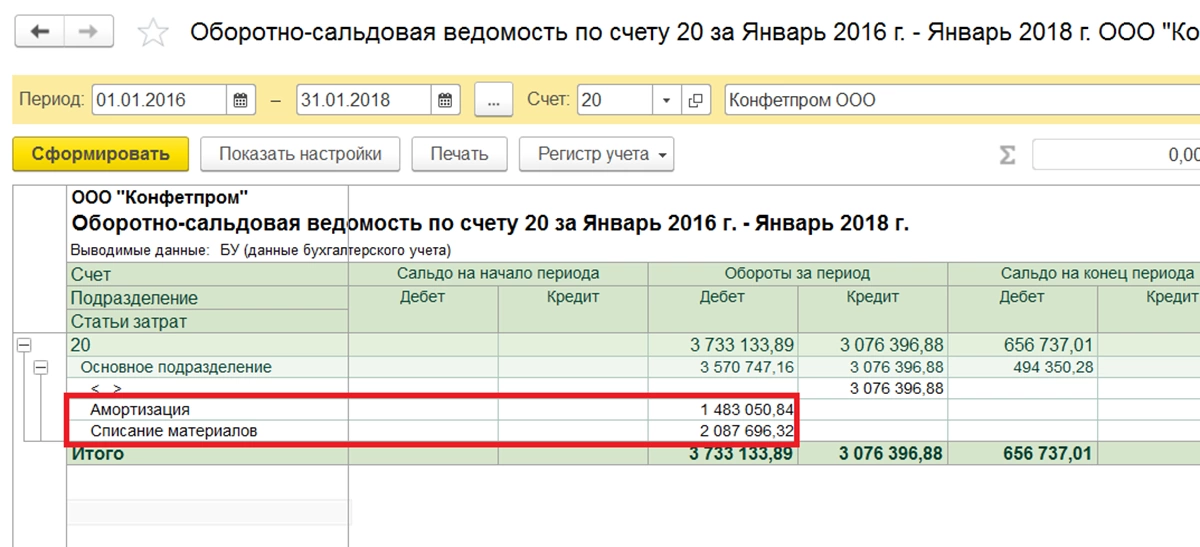This screenshot has height=547, width=1200.
Task: Collapse account 20 group in report
Action: coord(23,345)
